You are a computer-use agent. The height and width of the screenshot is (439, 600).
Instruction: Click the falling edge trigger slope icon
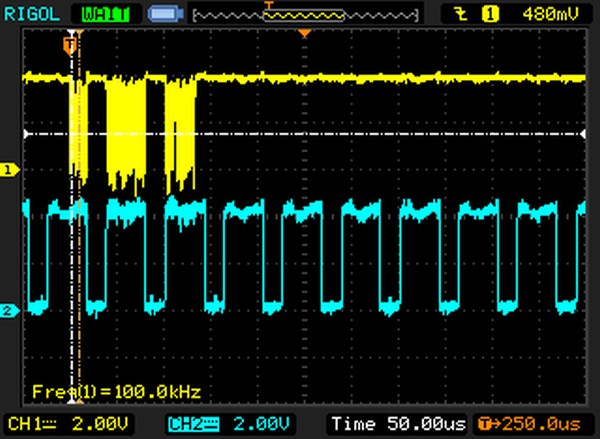[x=463, y=14]
